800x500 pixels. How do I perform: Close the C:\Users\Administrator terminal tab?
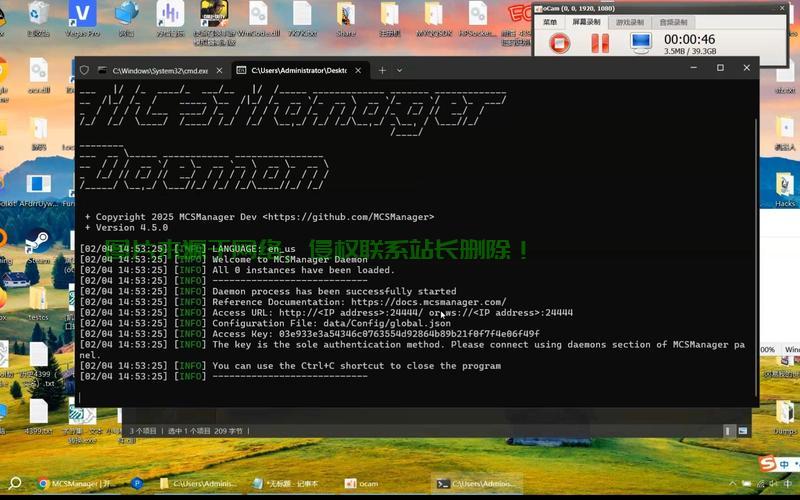pyautogui.click(x=358, y=70)
